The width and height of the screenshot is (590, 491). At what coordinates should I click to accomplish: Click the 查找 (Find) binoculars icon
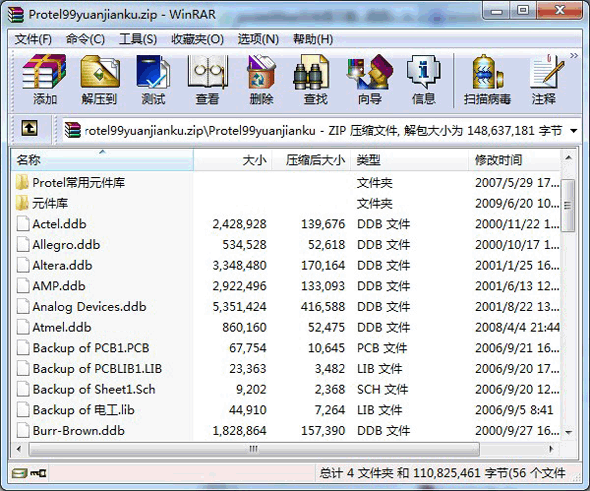(x=315, y=79)
